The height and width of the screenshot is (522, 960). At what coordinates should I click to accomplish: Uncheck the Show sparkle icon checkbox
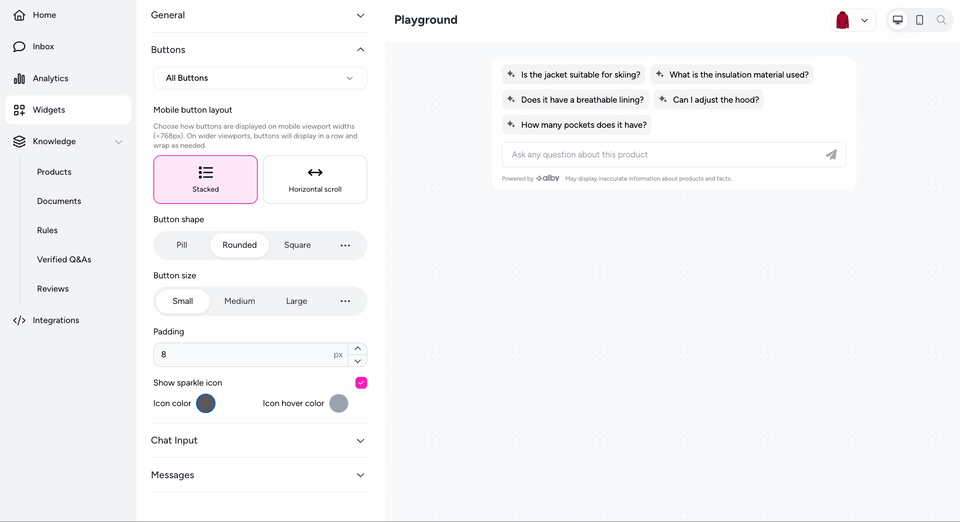[361, 382]
